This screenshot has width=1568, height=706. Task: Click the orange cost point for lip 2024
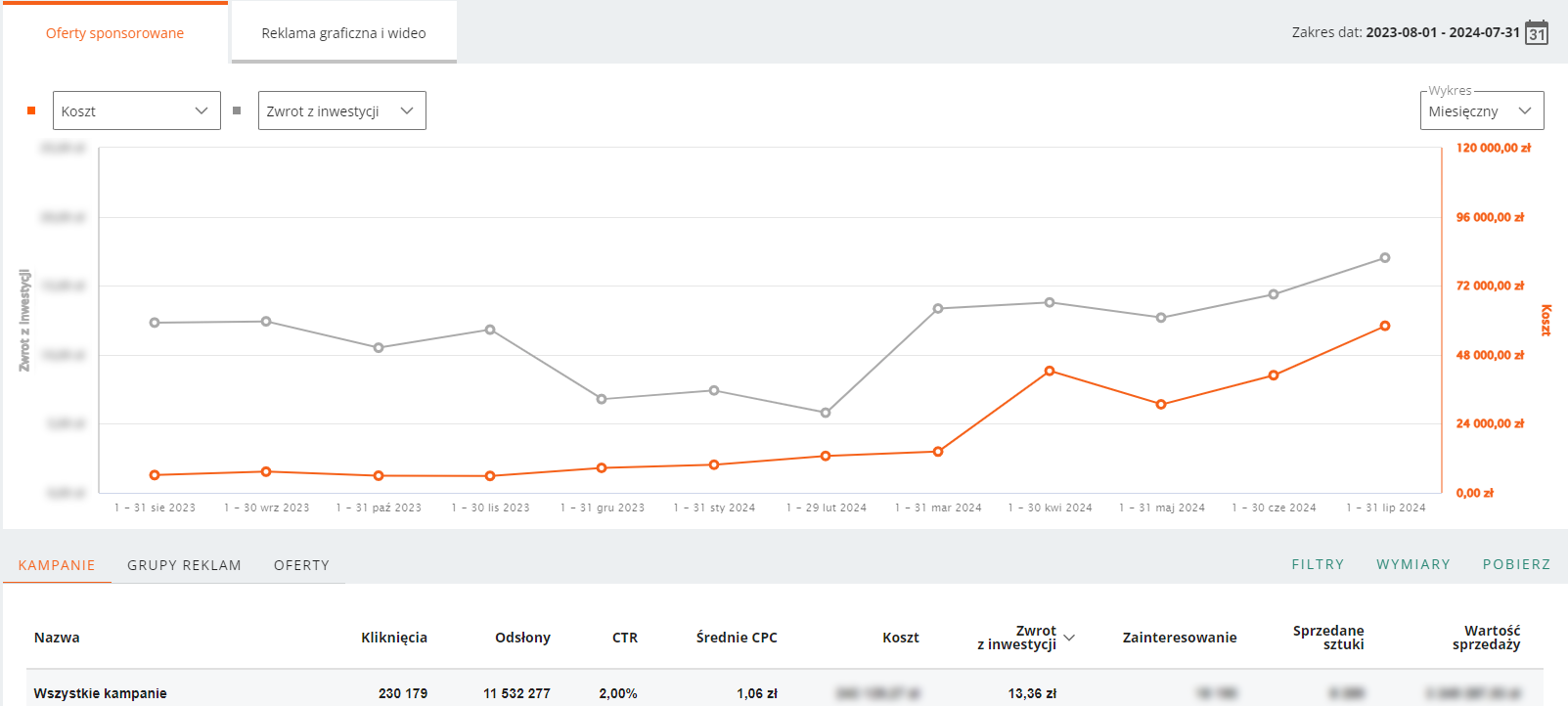click(1385, 326)
